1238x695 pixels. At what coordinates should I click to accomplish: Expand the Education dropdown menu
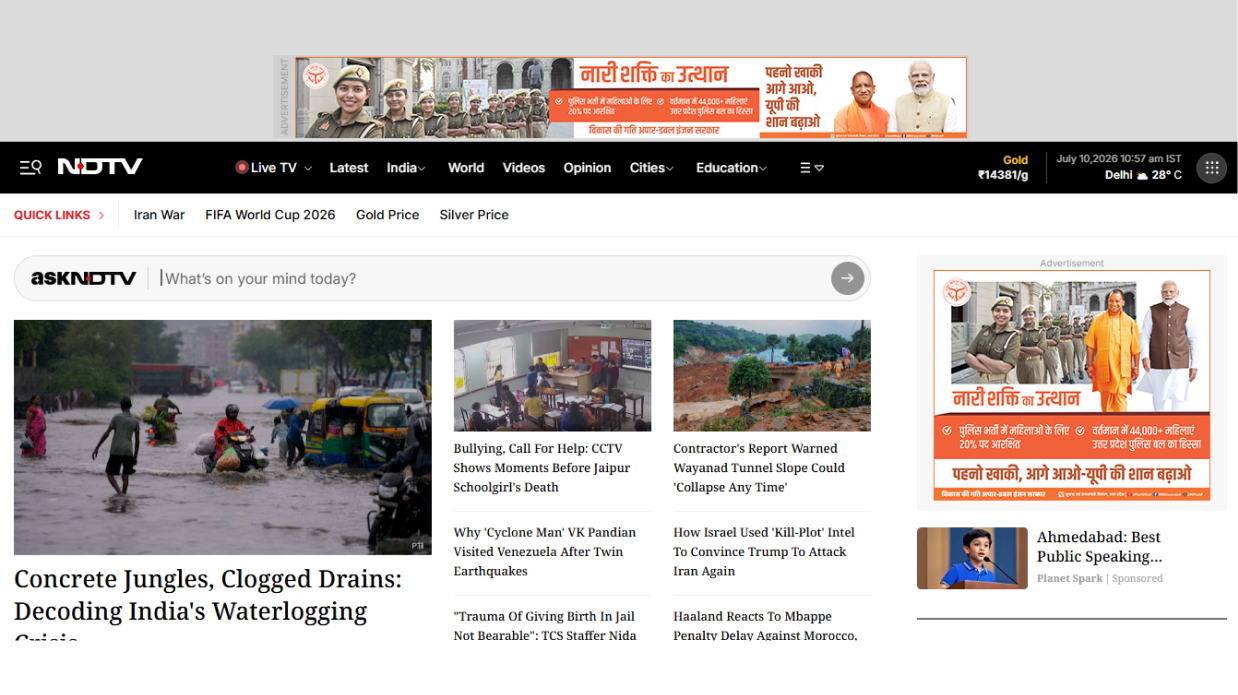[x=763, y=169]
